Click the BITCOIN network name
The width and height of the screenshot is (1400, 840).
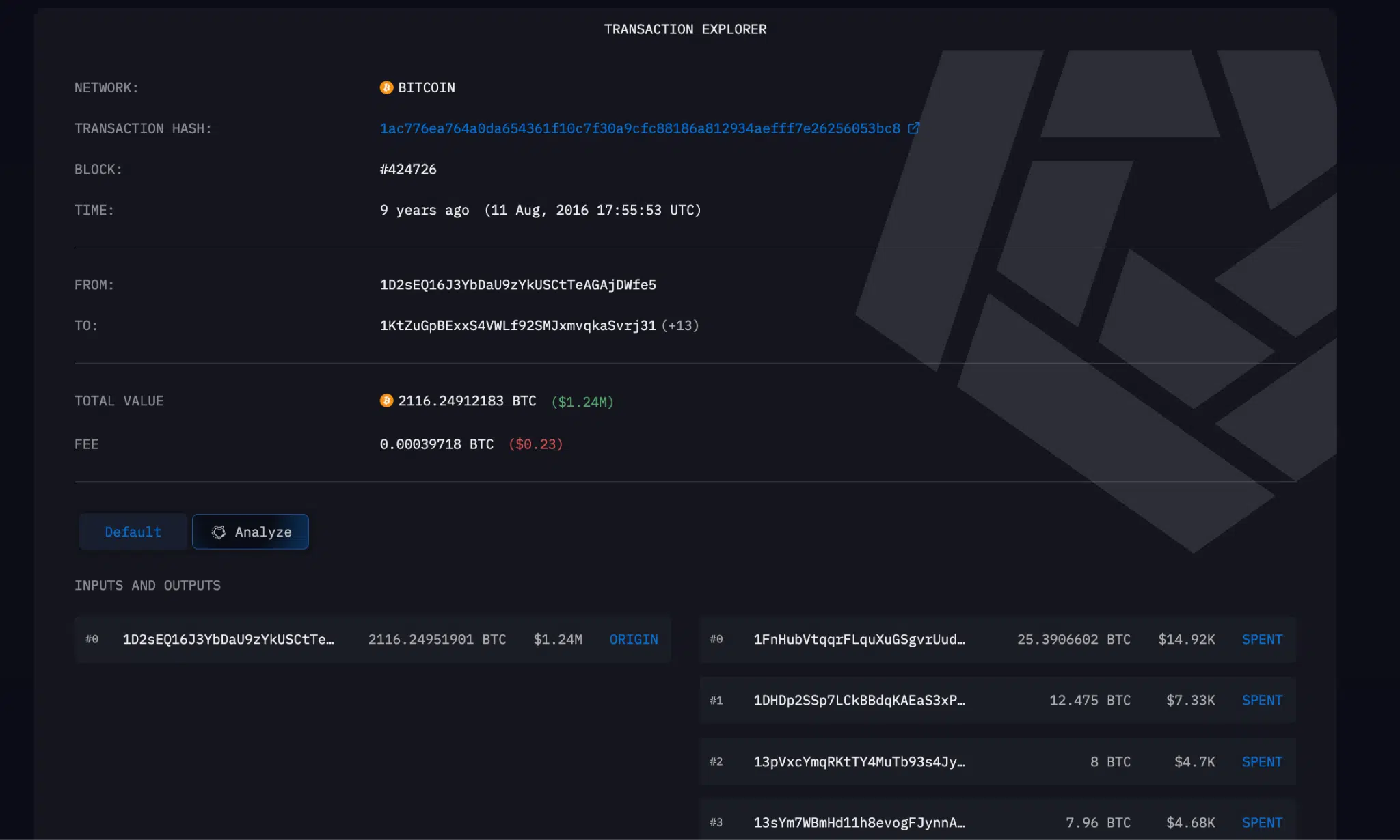point(427,87)
